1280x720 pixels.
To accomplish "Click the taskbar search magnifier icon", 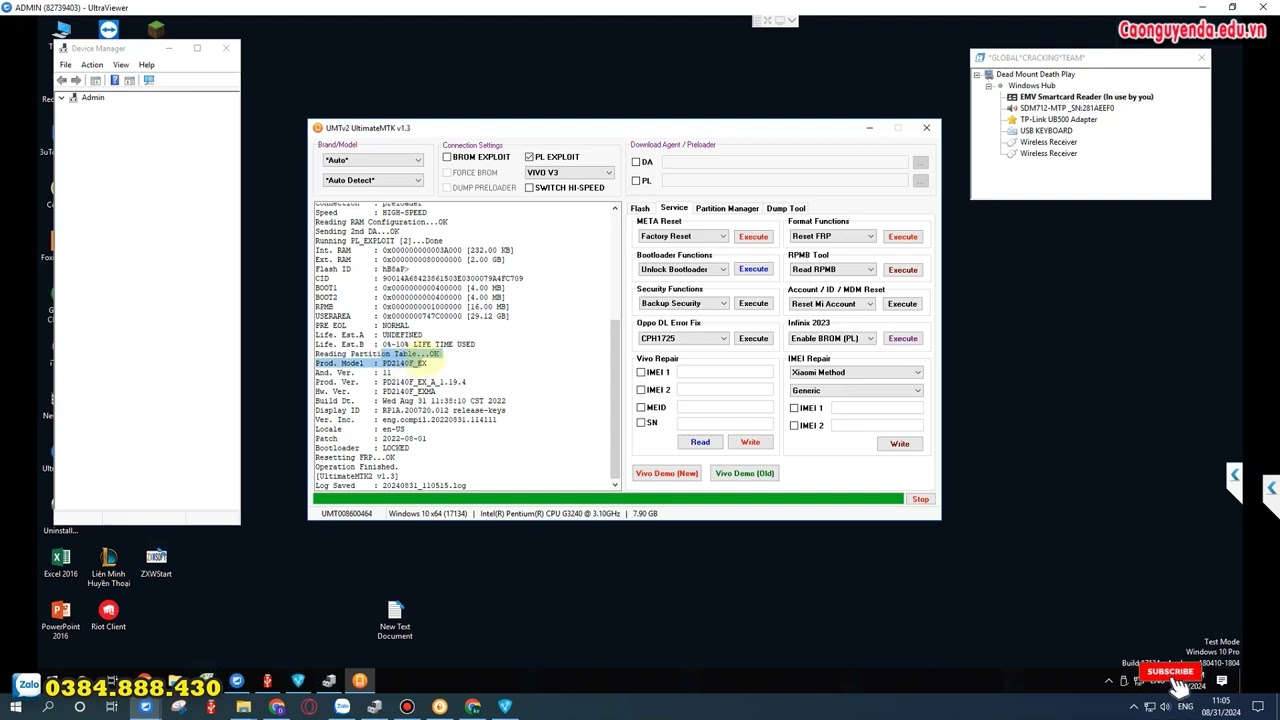I will (x=47, y=707).
